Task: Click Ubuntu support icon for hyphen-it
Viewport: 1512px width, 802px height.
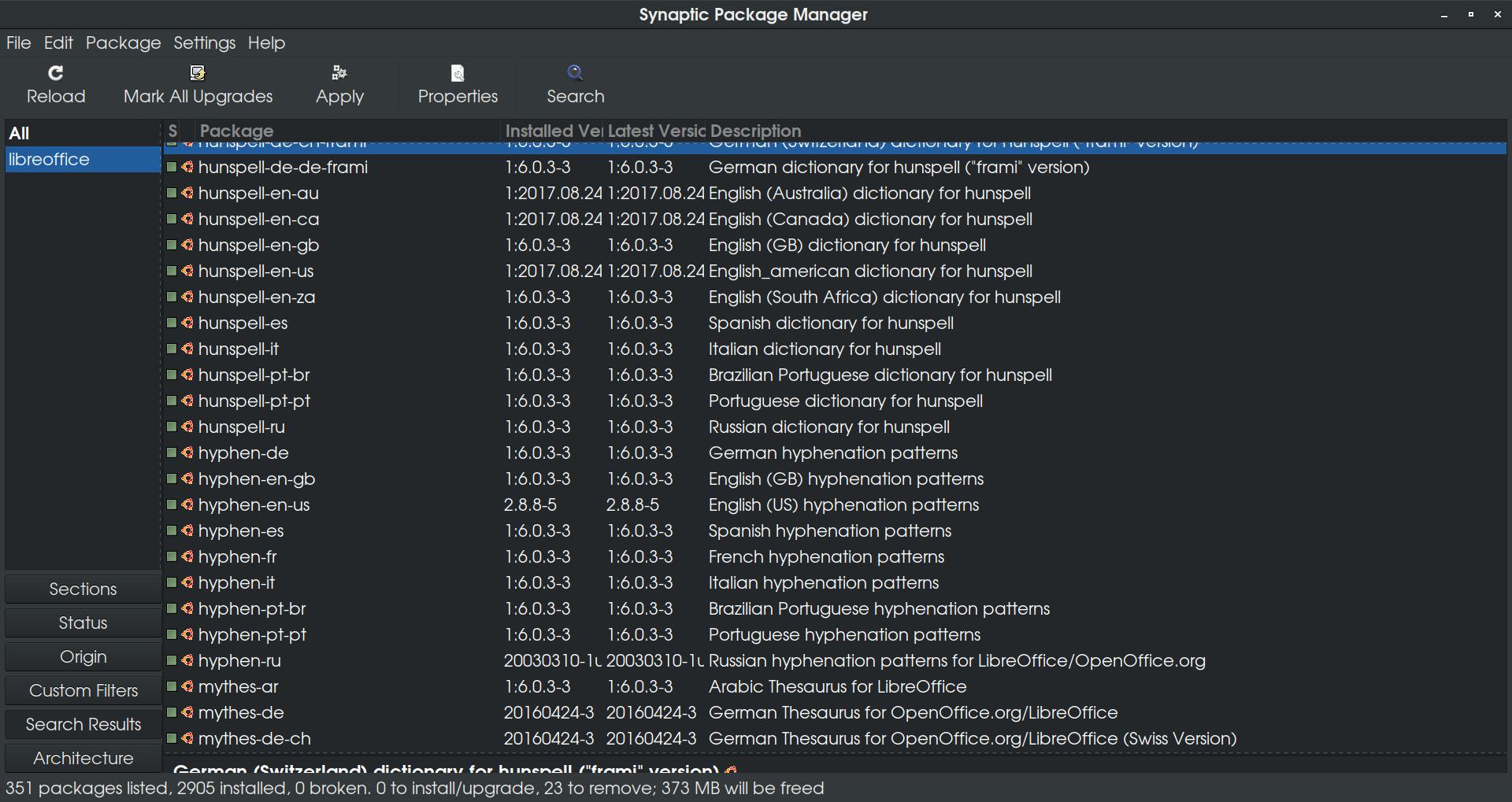Action: point(187,582)
